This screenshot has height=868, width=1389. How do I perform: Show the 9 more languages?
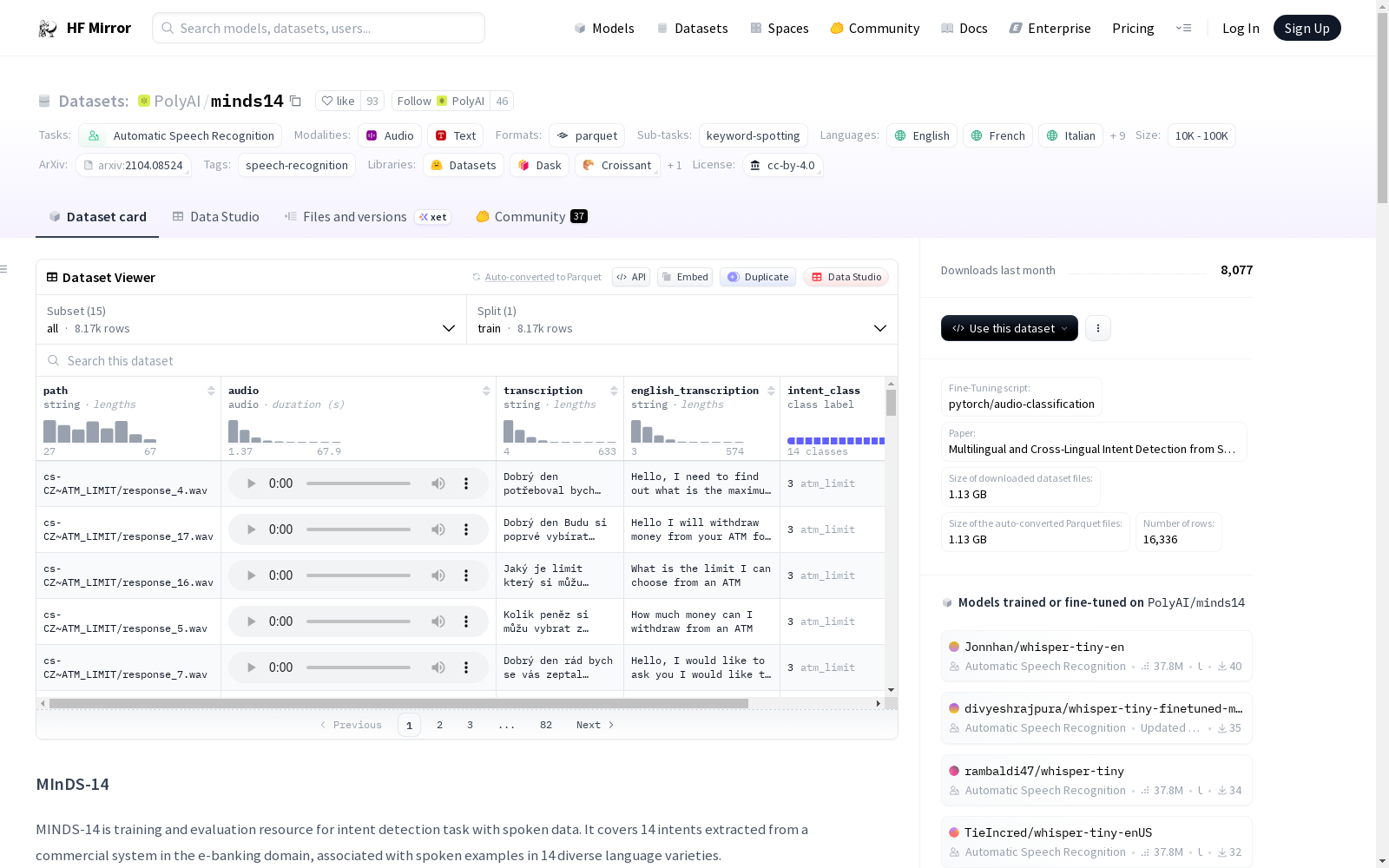tap(1117, 135)
